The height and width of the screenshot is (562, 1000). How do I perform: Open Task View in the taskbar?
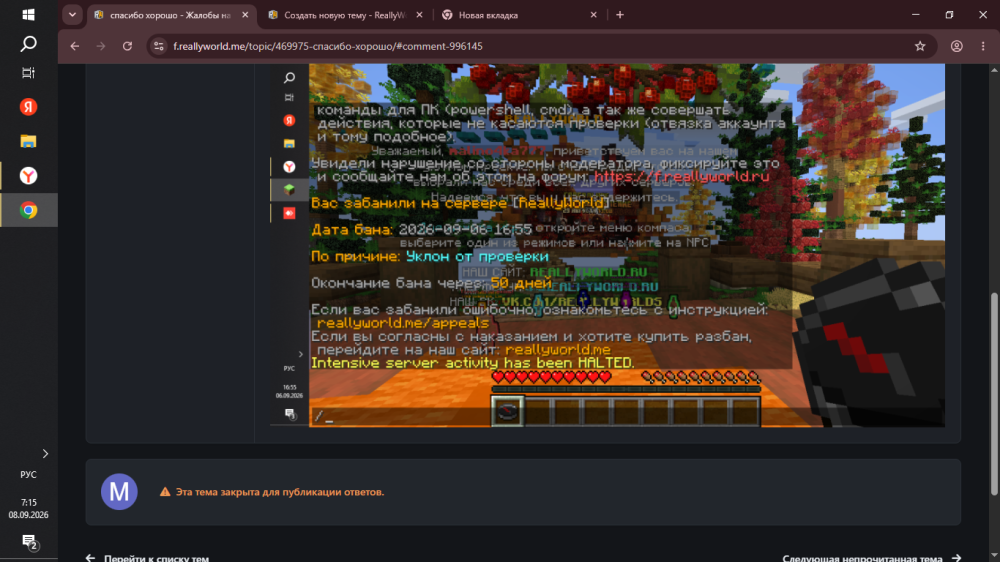28,73
